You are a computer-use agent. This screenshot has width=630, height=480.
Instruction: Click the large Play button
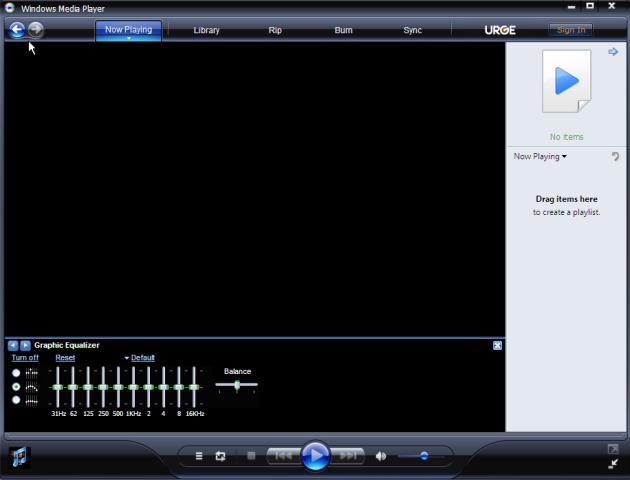pos(315,455)
